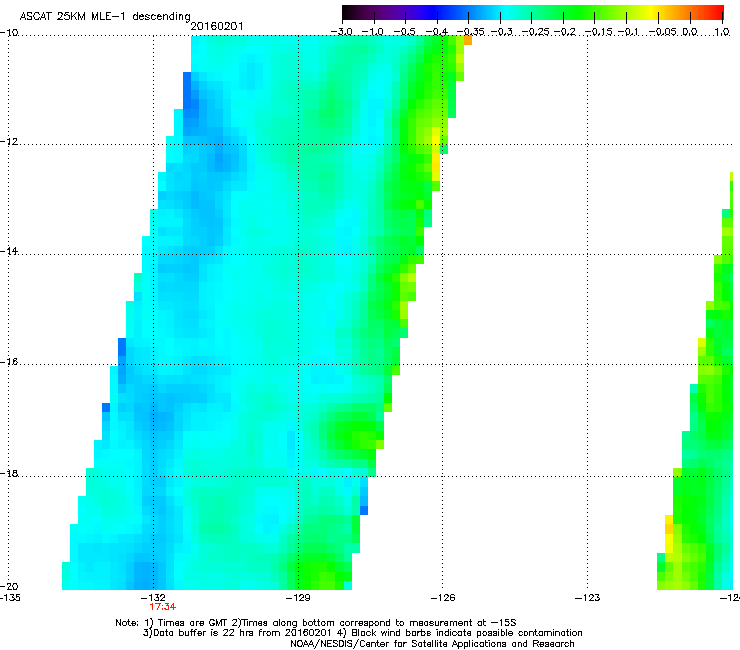Click the color bar label '-0.5'
The height and width of the screenshot is (650, 740).
404,32
